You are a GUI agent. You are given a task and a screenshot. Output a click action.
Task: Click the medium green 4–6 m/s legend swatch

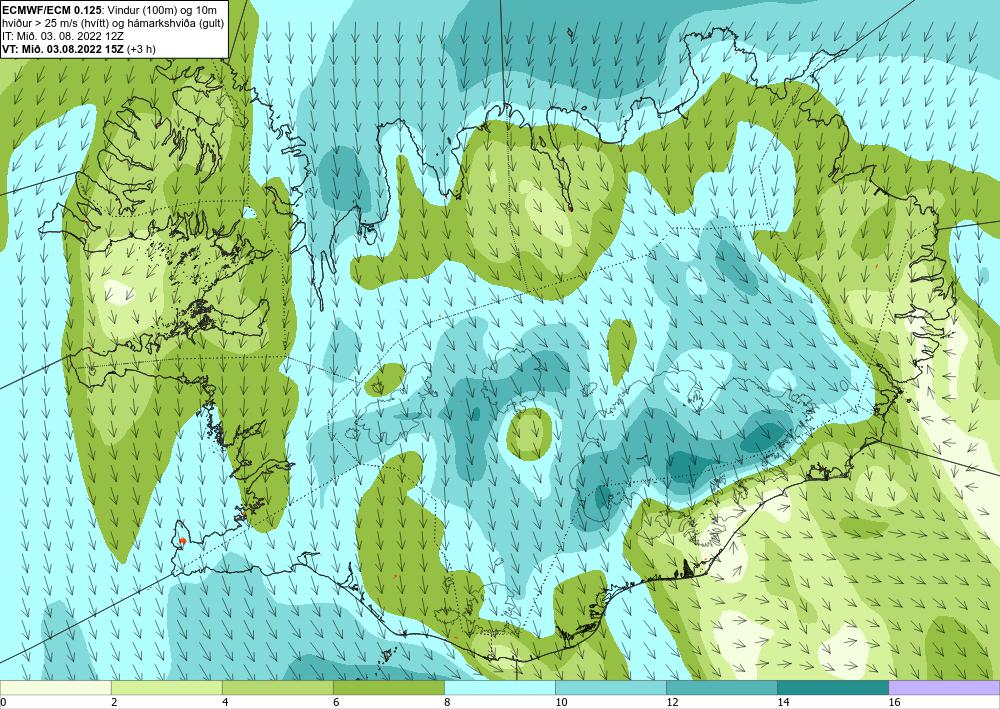pos(277,687)
